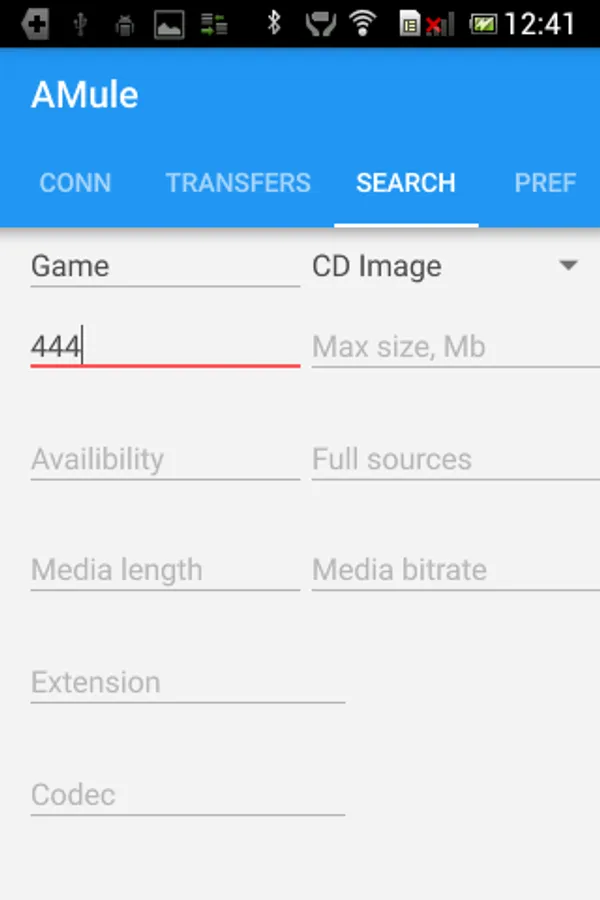Tap the Bluetooth status bar icon
Viewport: 600px width, 900px height.
(274, 24)
